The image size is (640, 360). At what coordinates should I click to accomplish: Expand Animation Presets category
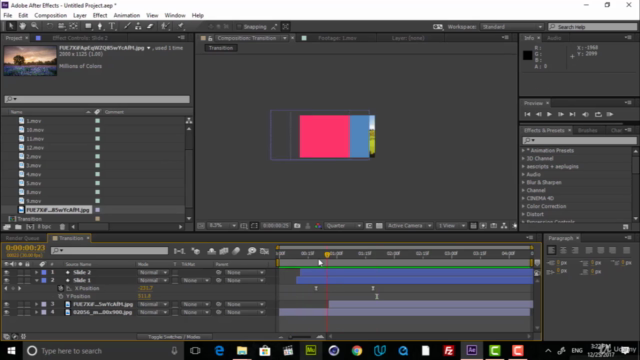(523, 151)
